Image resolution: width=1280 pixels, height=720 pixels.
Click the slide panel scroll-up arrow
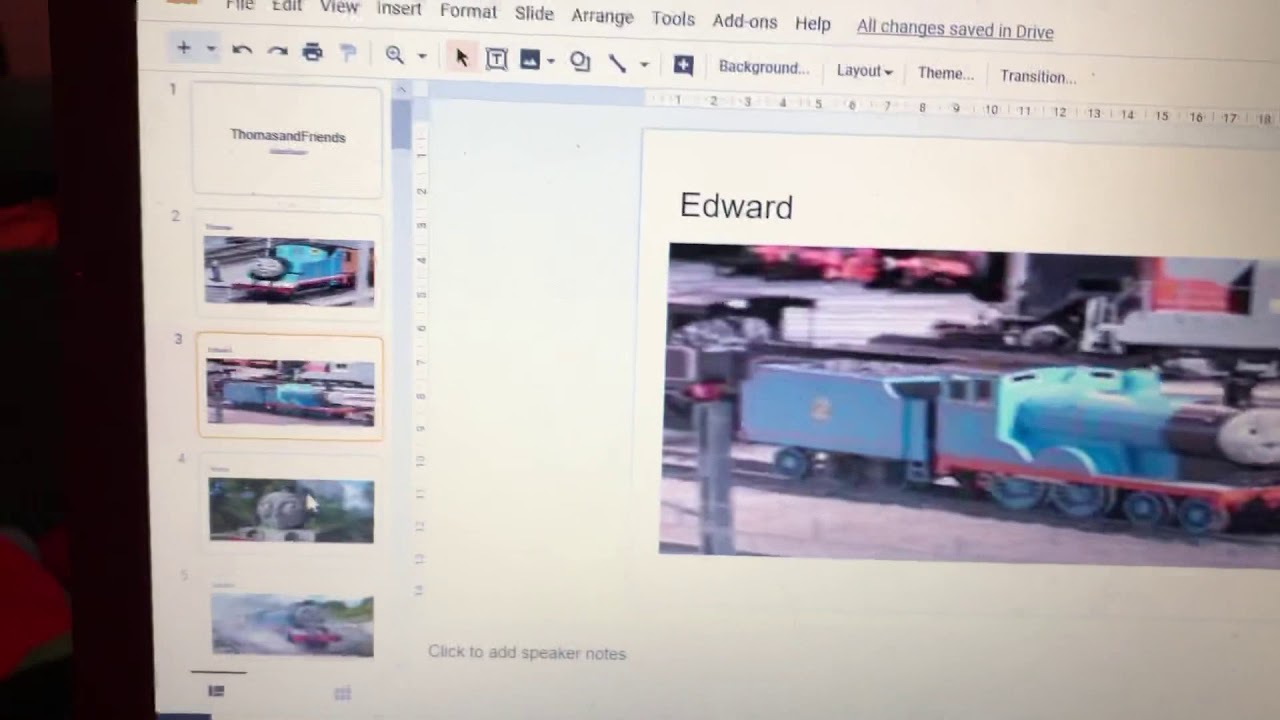pyautogui.click(x=401, y=90)
